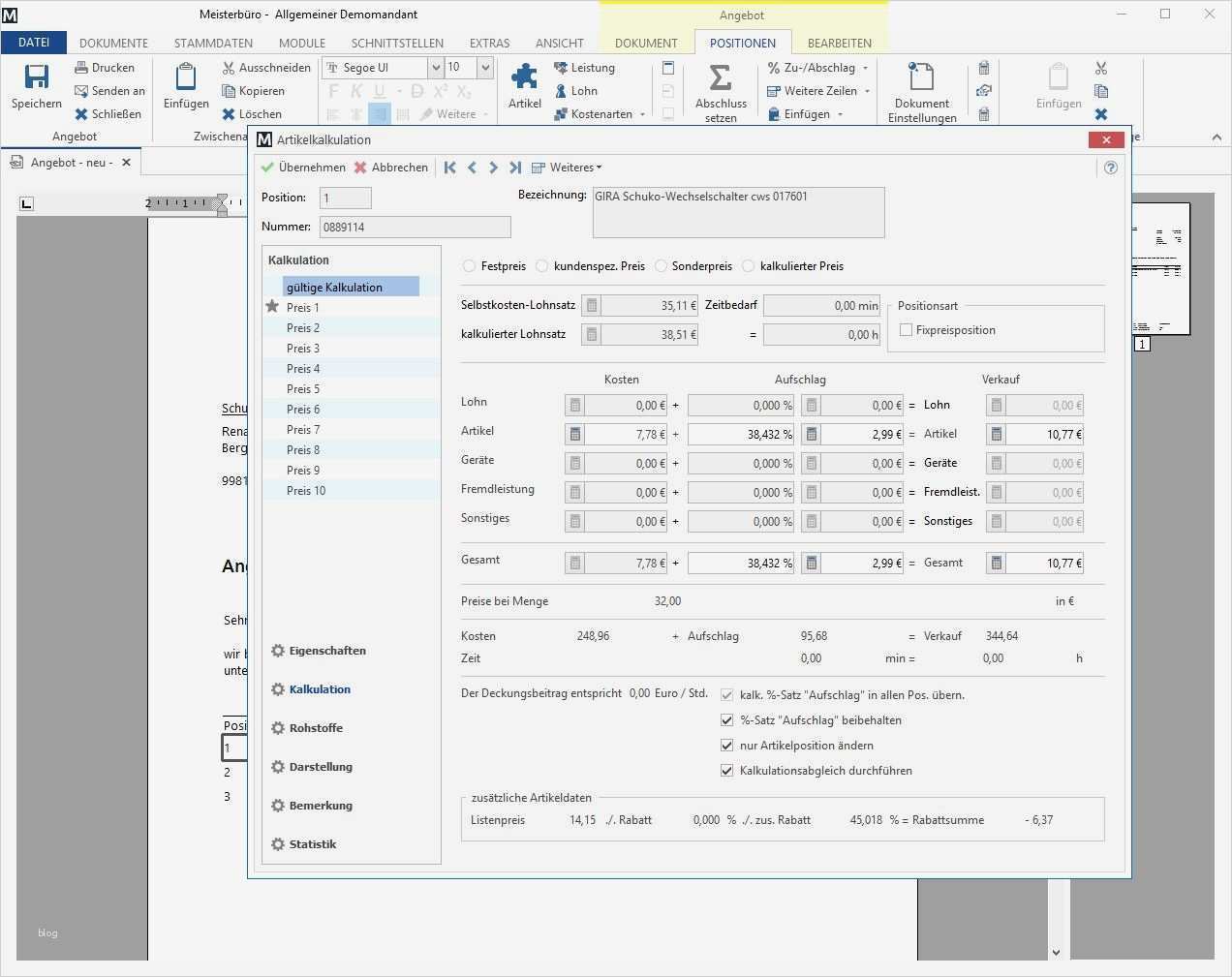Jump to first record in Artikelkalkulation
This screenshot has width=1232, height=977.
click(450, 168)
